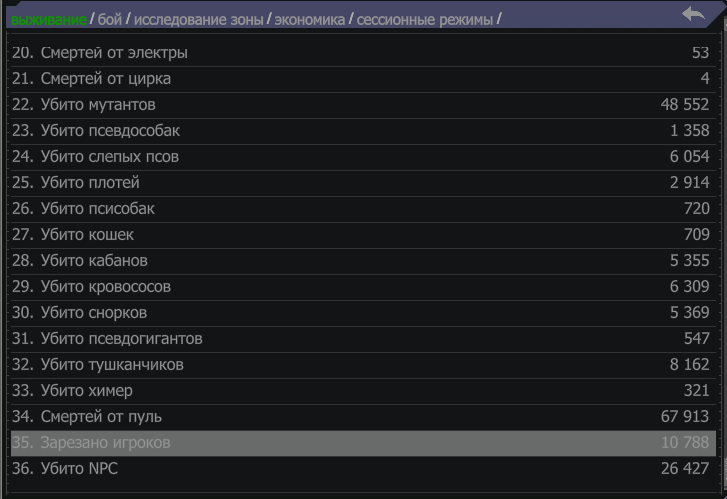Click the Убито кабанов value 5 355
Viewport: 727px width, 499px height.
[689, 261]
